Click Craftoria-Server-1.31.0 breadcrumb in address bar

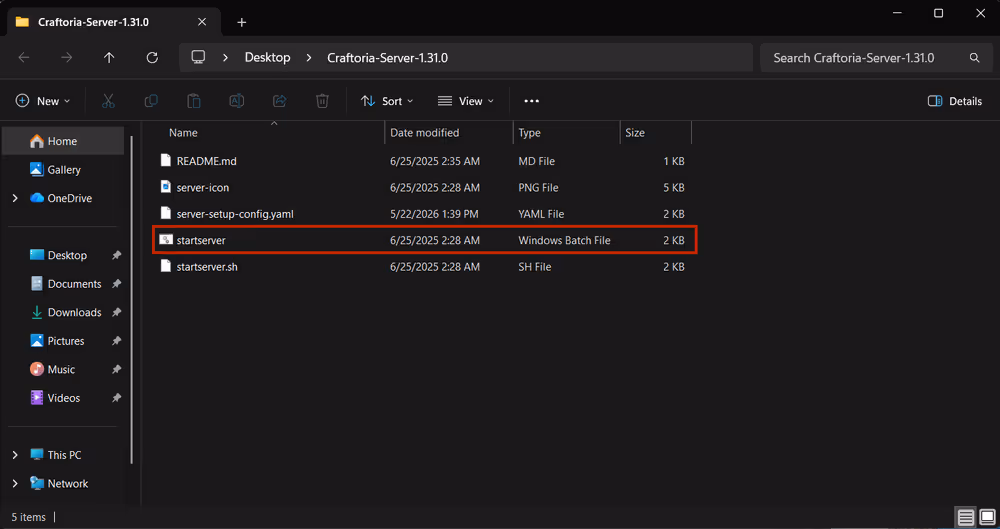(387, 57)
